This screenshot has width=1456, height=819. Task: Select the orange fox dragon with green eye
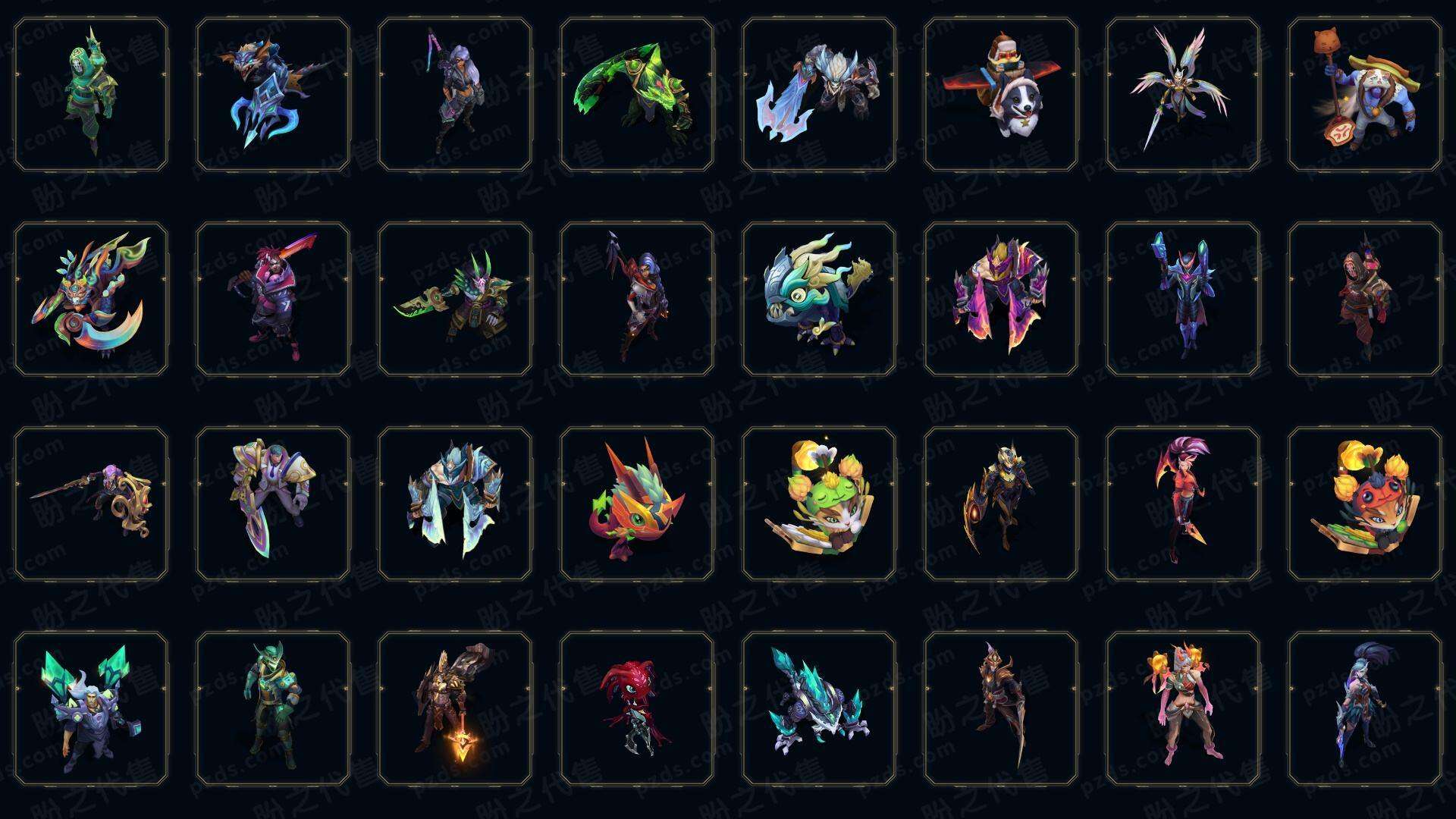pos(637,504)
